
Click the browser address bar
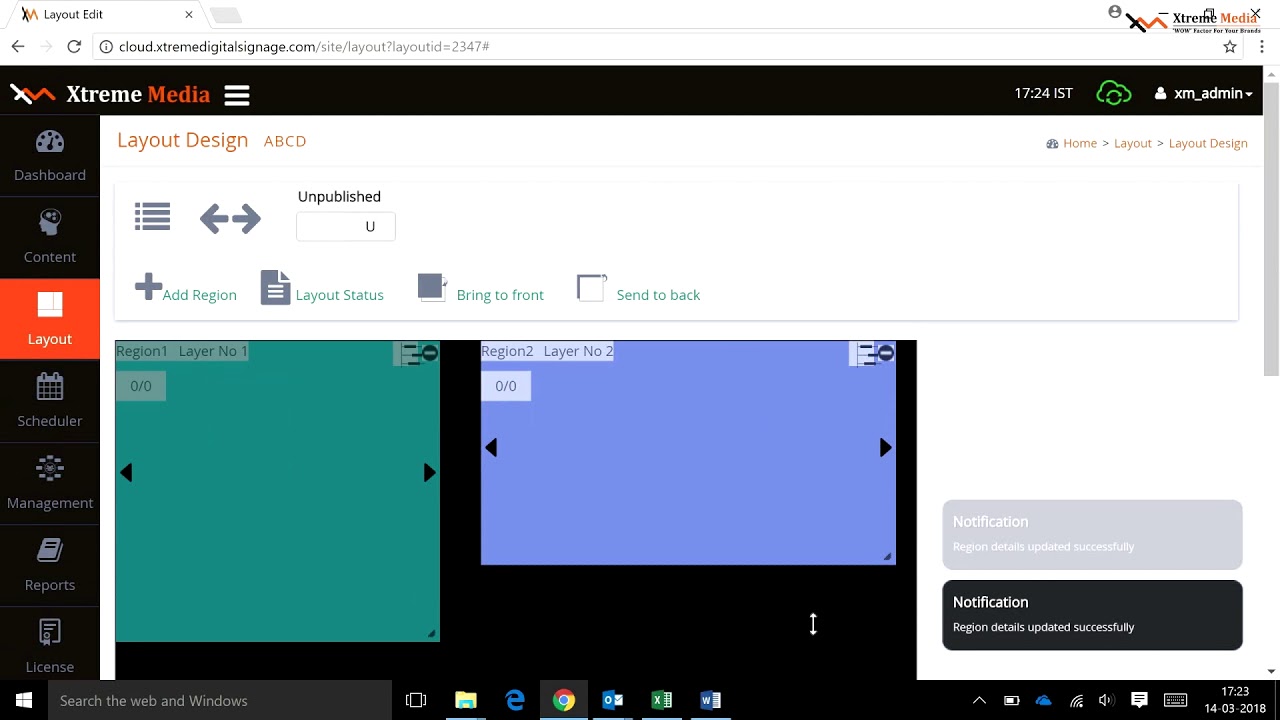coord(660,47)
